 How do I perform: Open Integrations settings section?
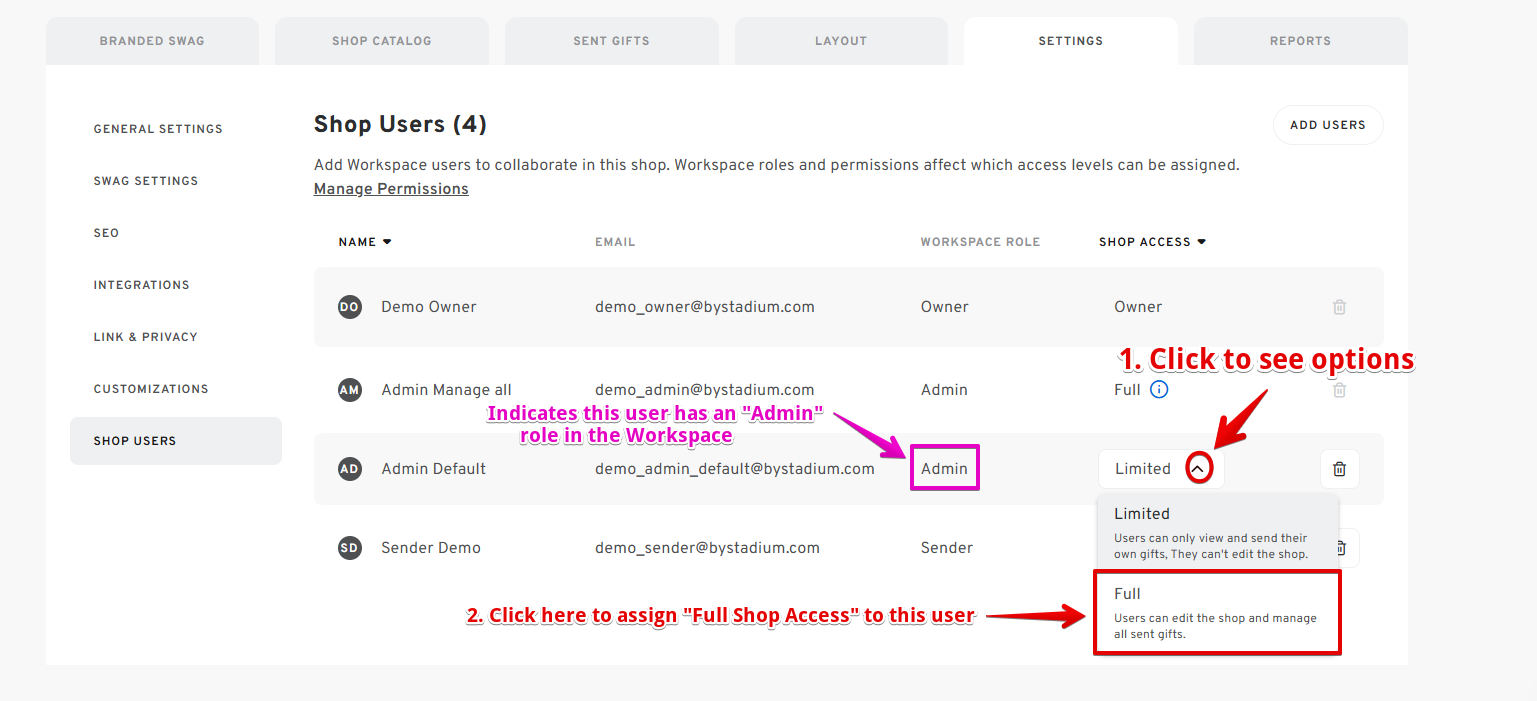click(x=141, y=285)
